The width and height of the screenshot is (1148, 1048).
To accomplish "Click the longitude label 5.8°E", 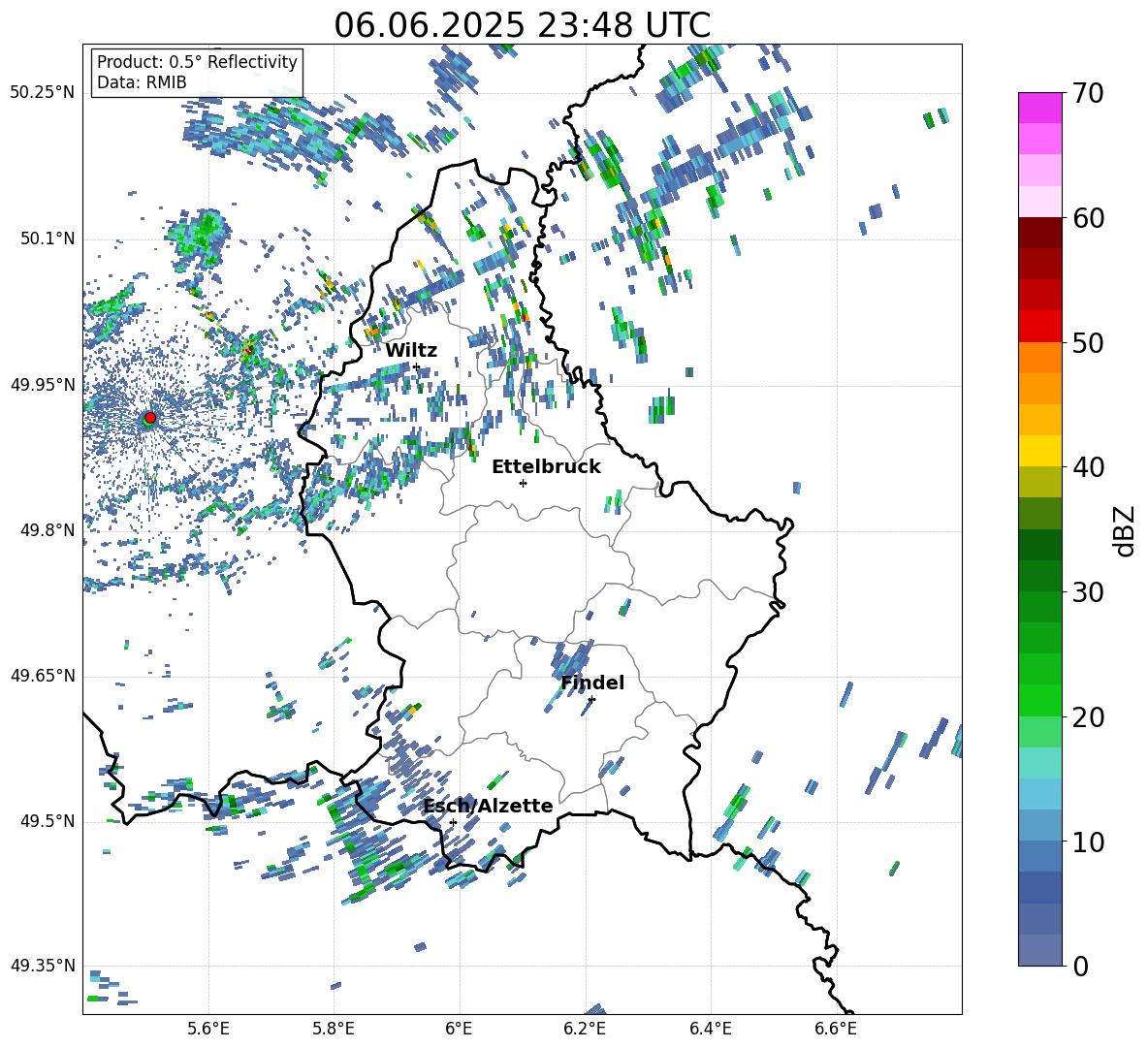I will click(x=334, y=1029).
